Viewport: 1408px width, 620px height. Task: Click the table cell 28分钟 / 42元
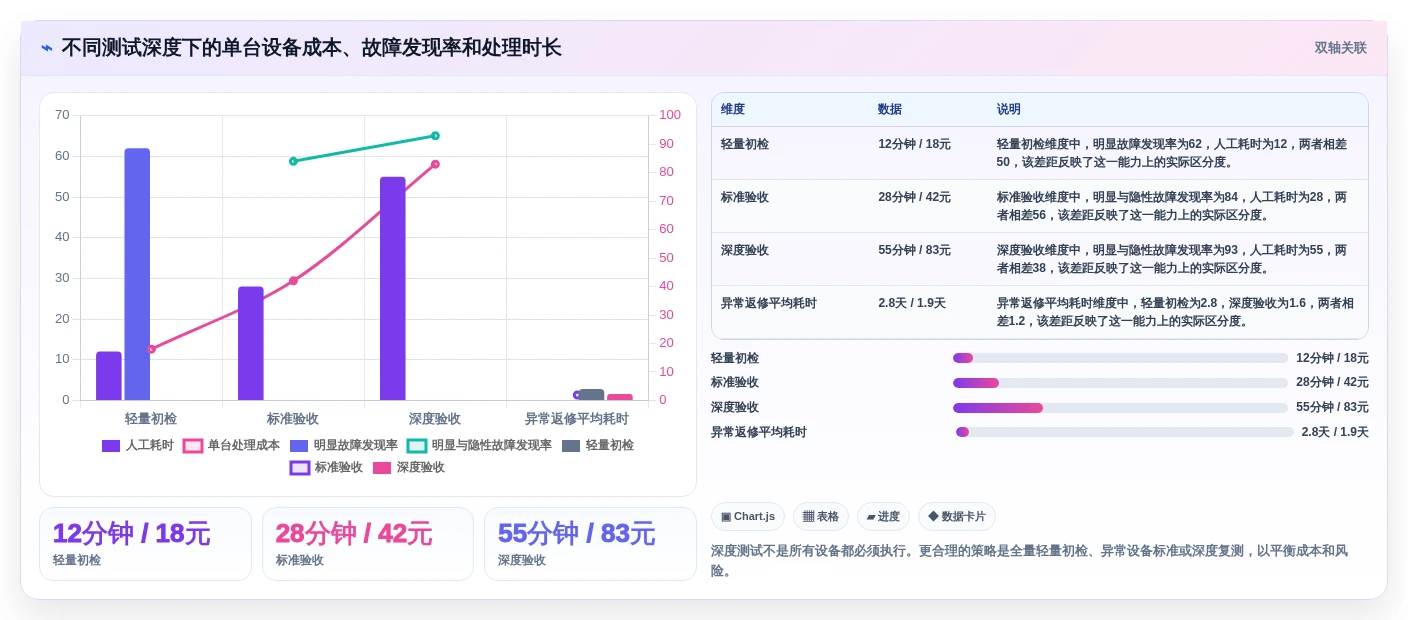point(914,197)
